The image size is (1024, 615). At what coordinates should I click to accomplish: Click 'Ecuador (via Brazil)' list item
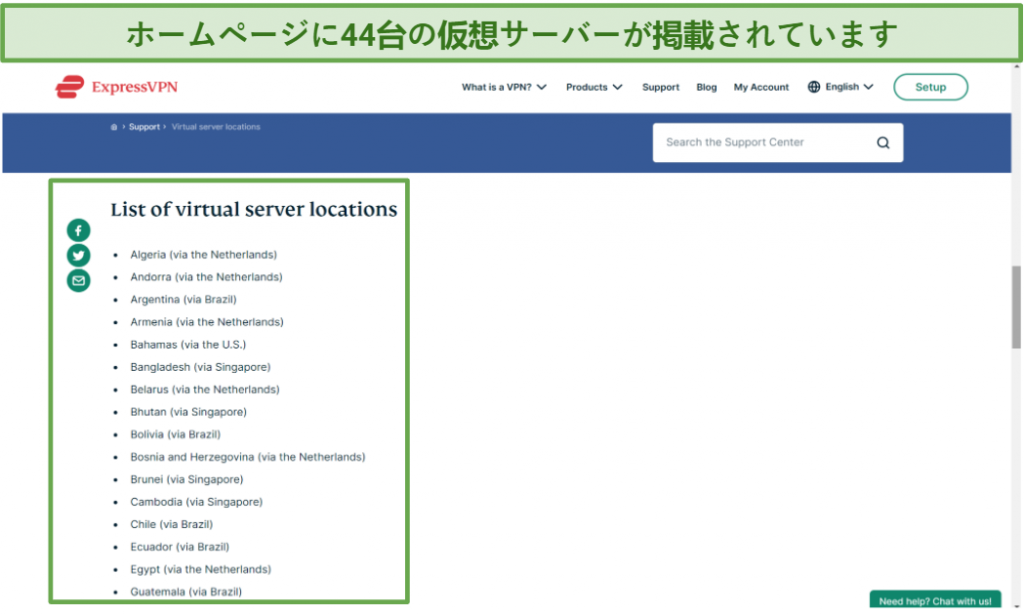(180, 547)
